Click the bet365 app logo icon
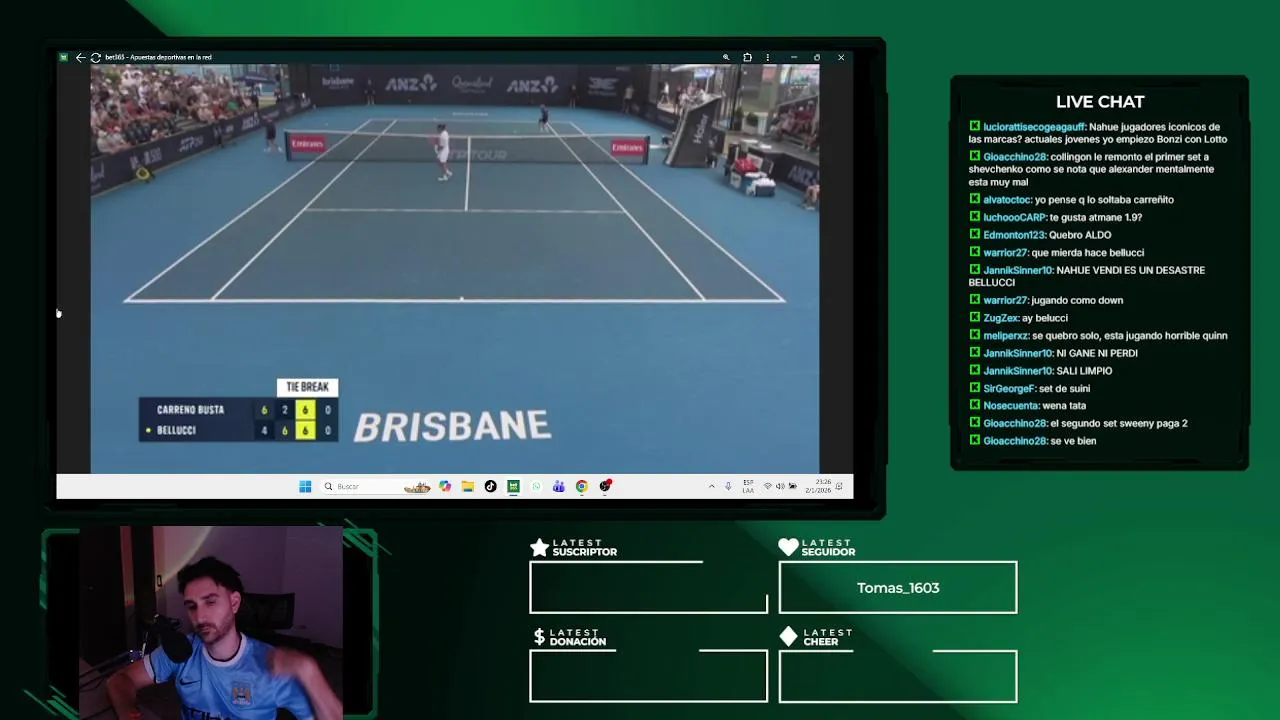 [63, 57]
